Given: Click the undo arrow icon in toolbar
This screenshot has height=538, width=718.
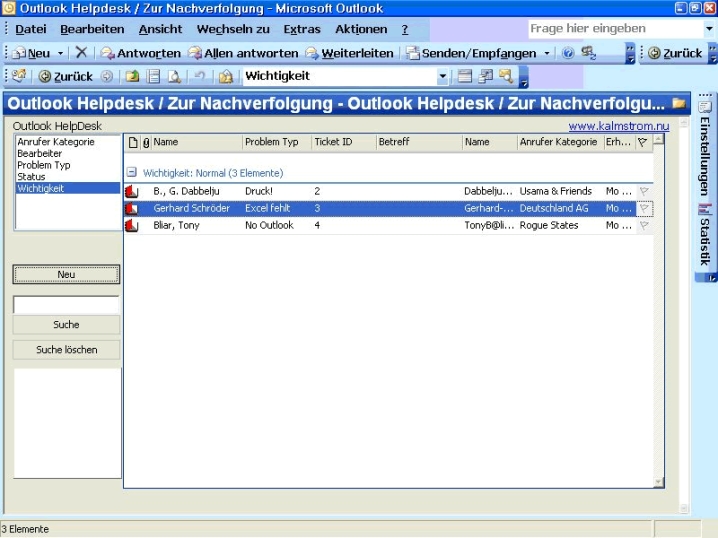Looking at the screenshot, I should (200, 76).
